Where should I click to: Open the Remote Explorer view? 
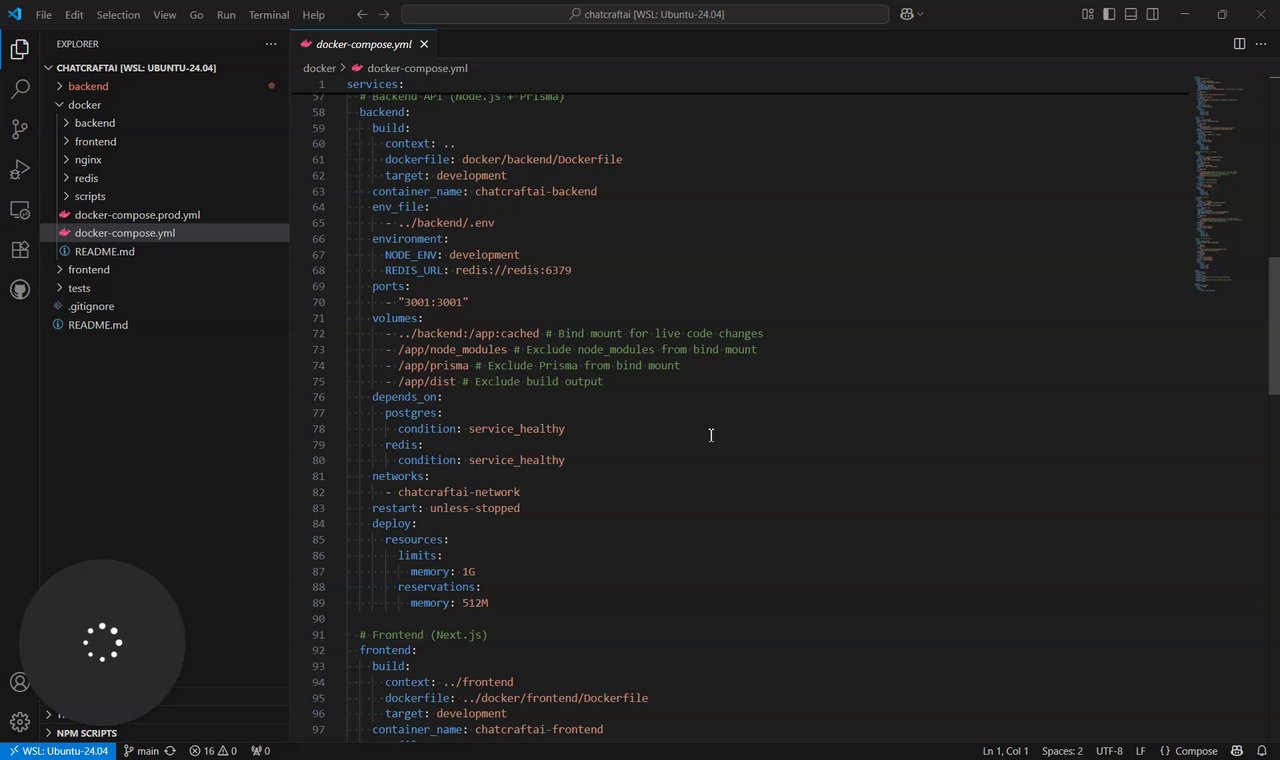point(19,210)
